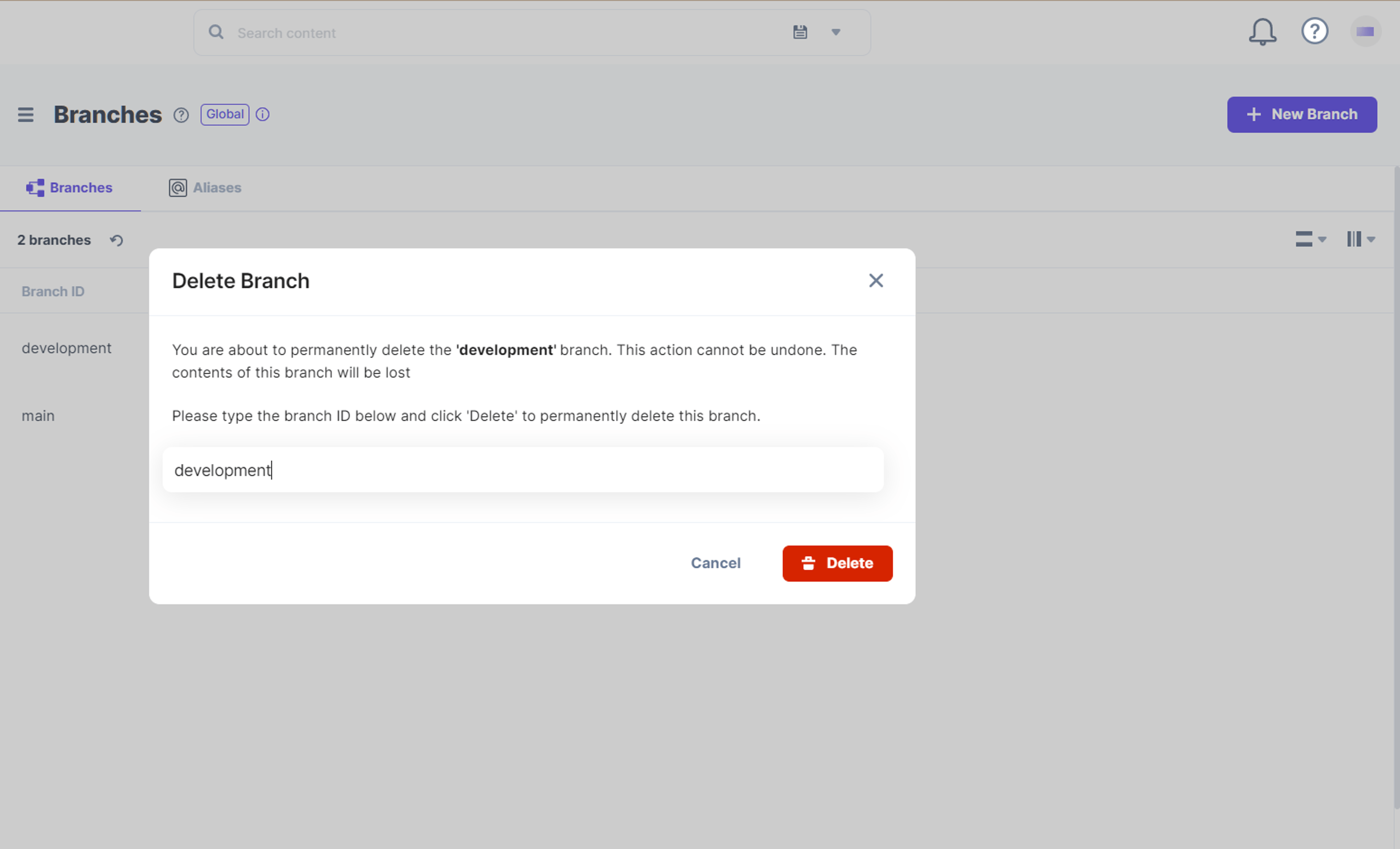Open the notifications bell

click(x=1262, y=32)
